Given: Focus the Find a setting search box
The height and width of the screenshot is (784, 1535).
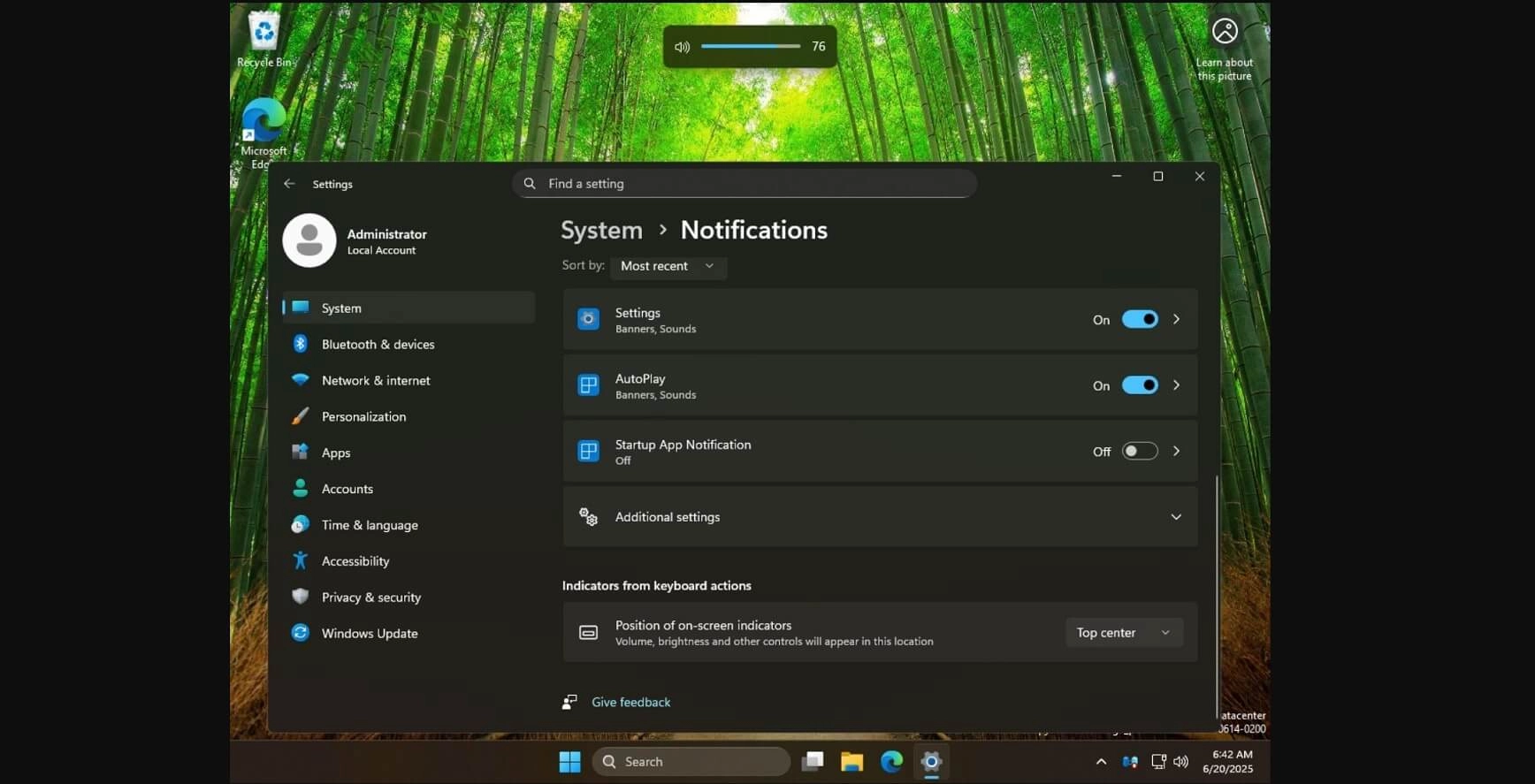Looking at the screenshot, I should click(x=745, y=184).
